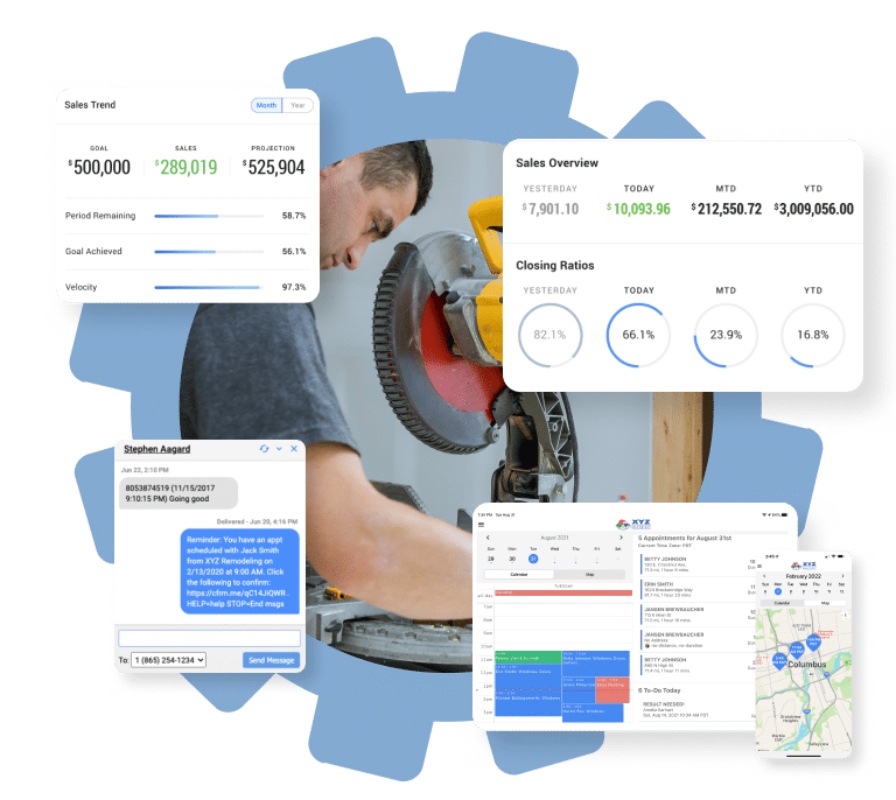The width and height of the screenshot is (896, 800).
Task: Go to next month on tablet calendar
Action: click(x=621, y=538)
